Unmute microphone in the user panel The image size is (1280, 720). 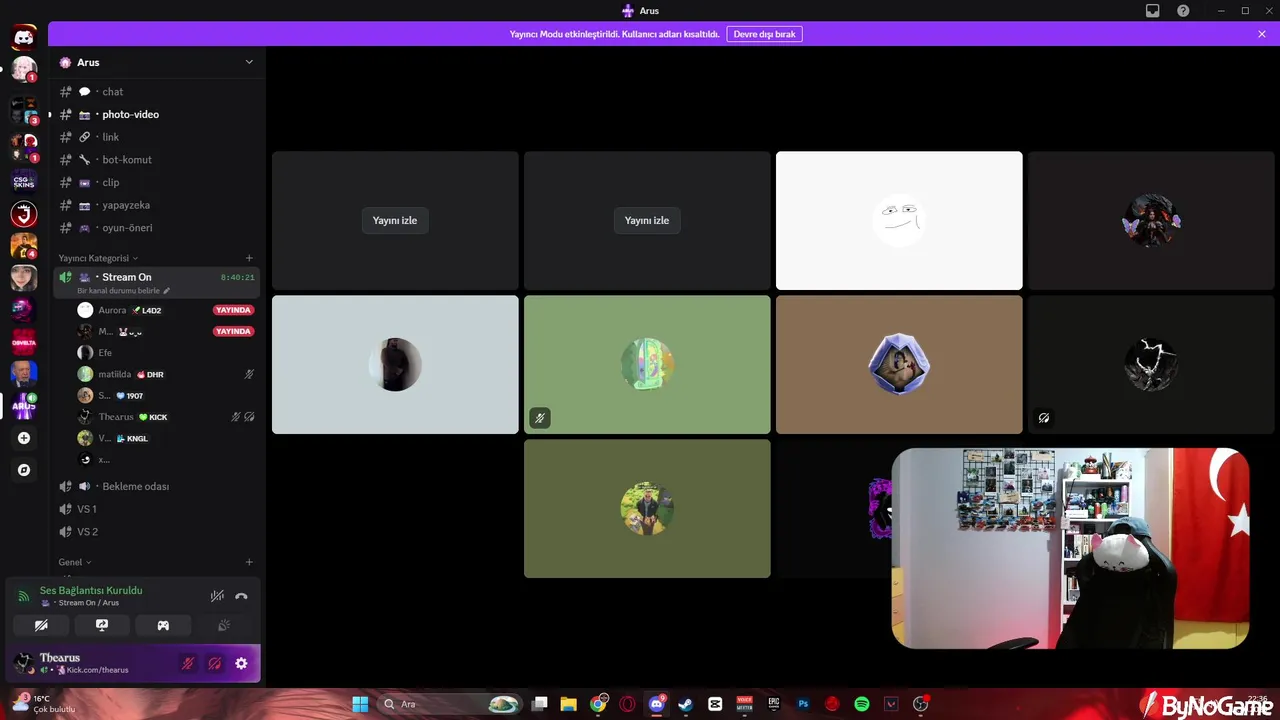click(187, 663)
